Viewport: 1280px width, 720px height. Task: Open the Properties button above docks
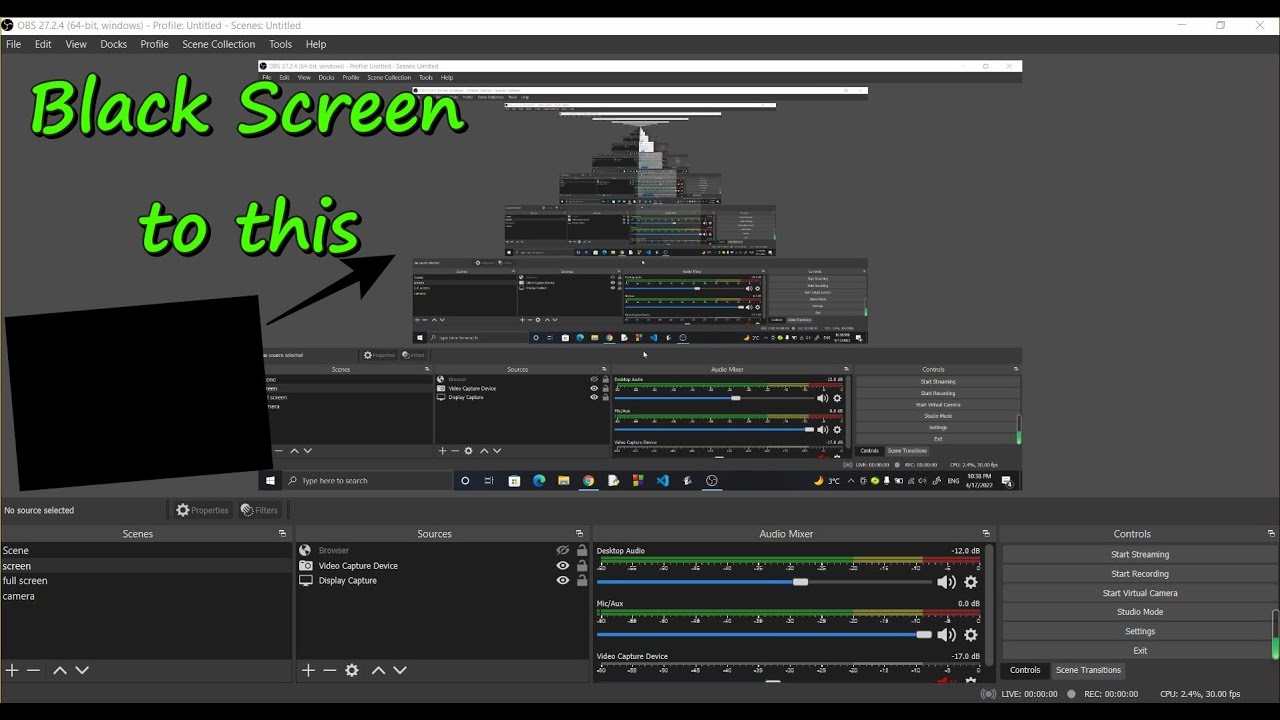[x=202, y=510]
